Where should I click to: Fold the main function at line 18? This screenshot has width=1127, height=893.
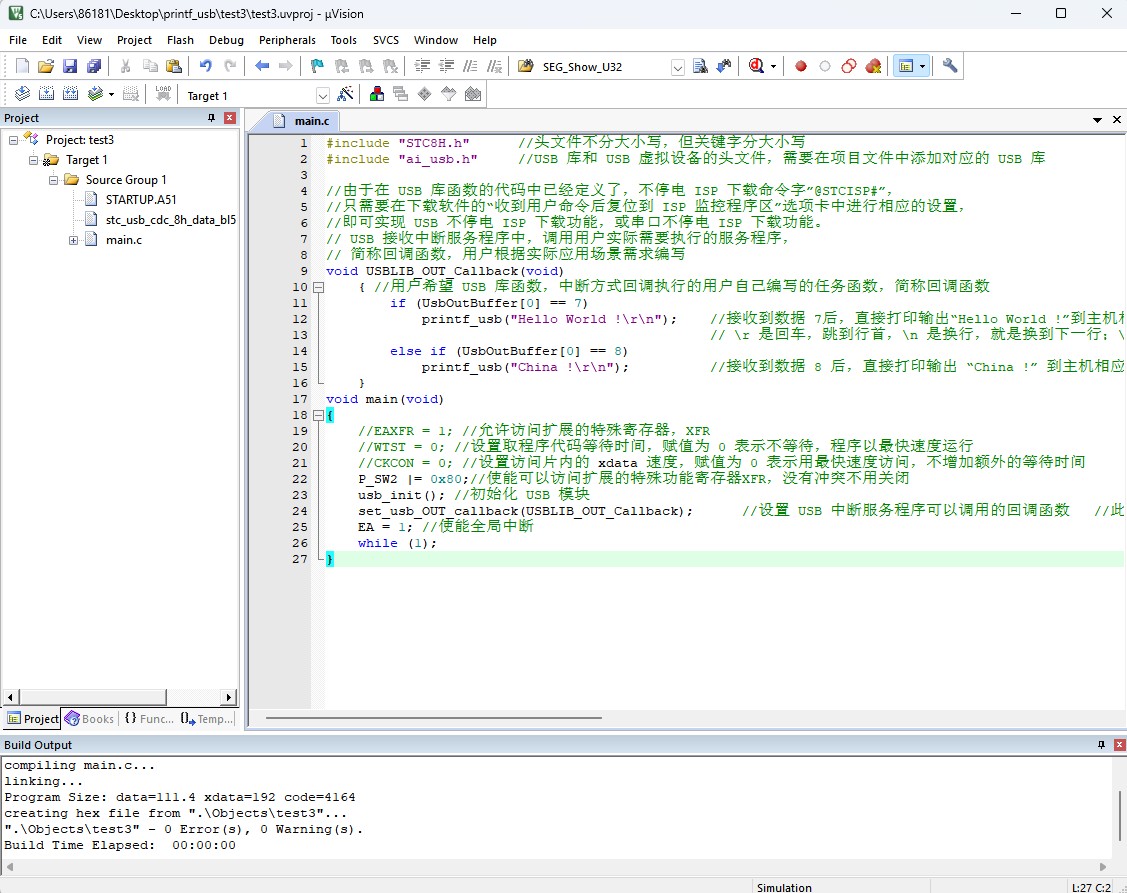tap(318, 415)
